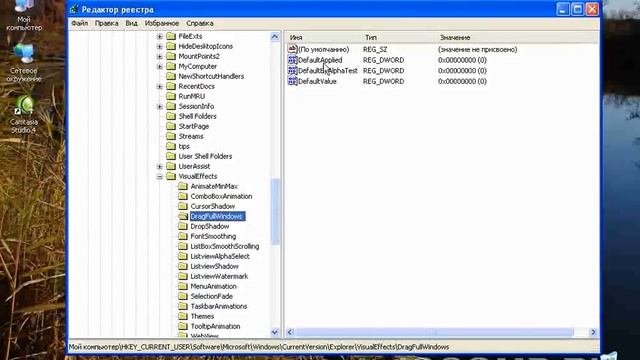
Task: Click the FileExts folder icon
Action: [x=171, y=36]
